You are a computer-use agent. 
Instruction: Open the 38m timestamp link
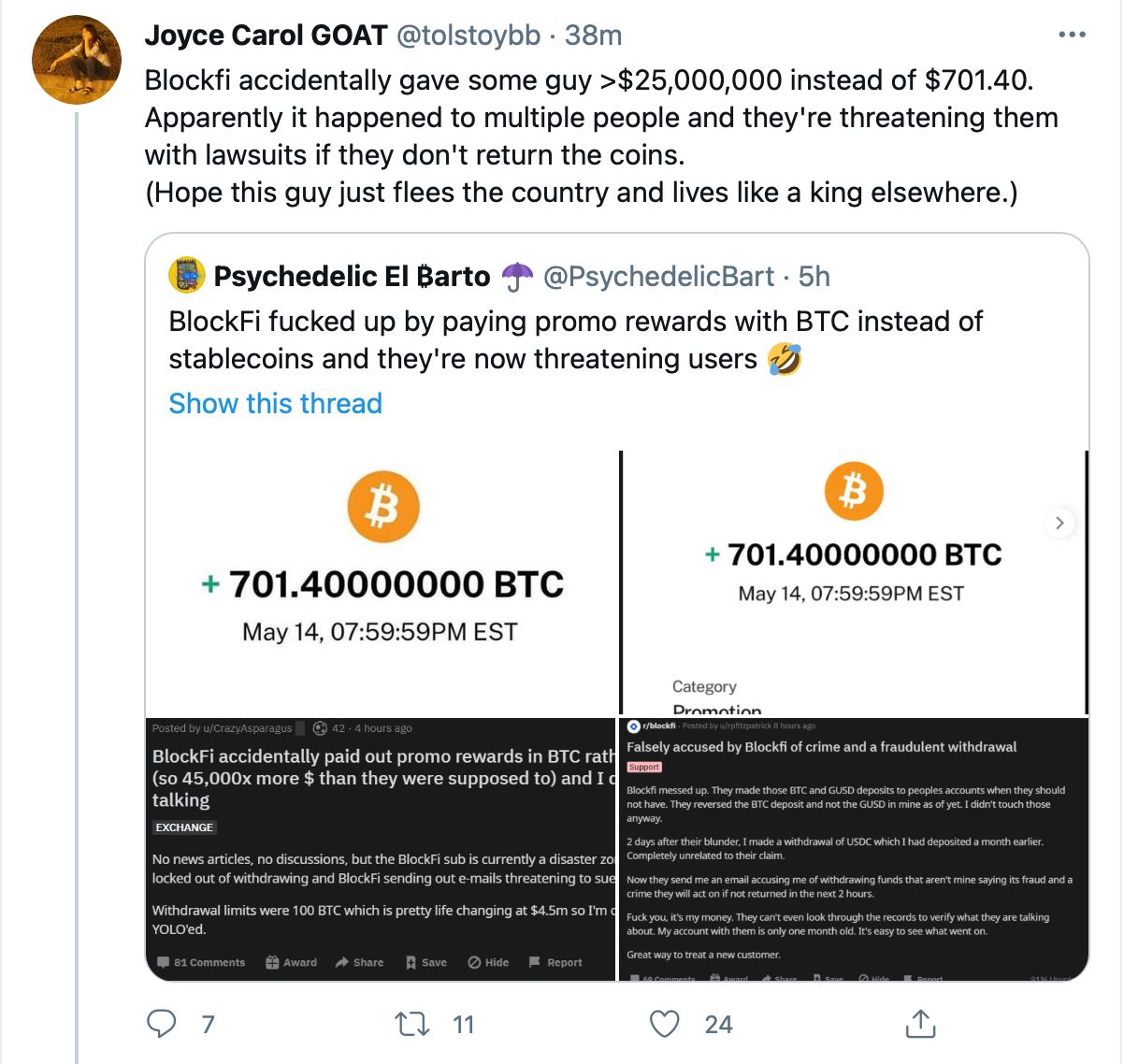pos(593,35)
